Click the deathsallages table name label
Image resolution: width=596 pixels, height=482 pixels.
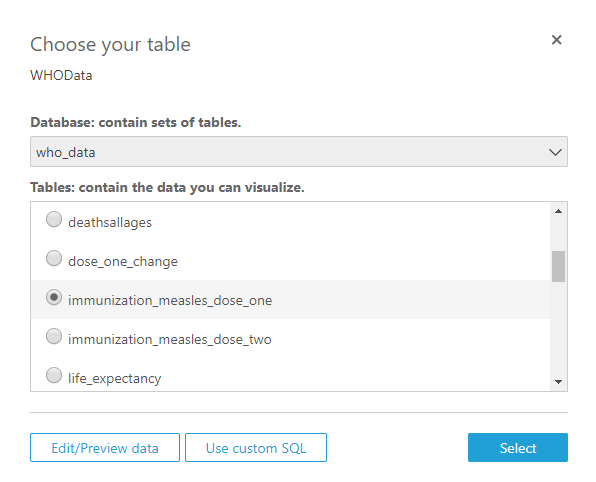pos(110,222)
